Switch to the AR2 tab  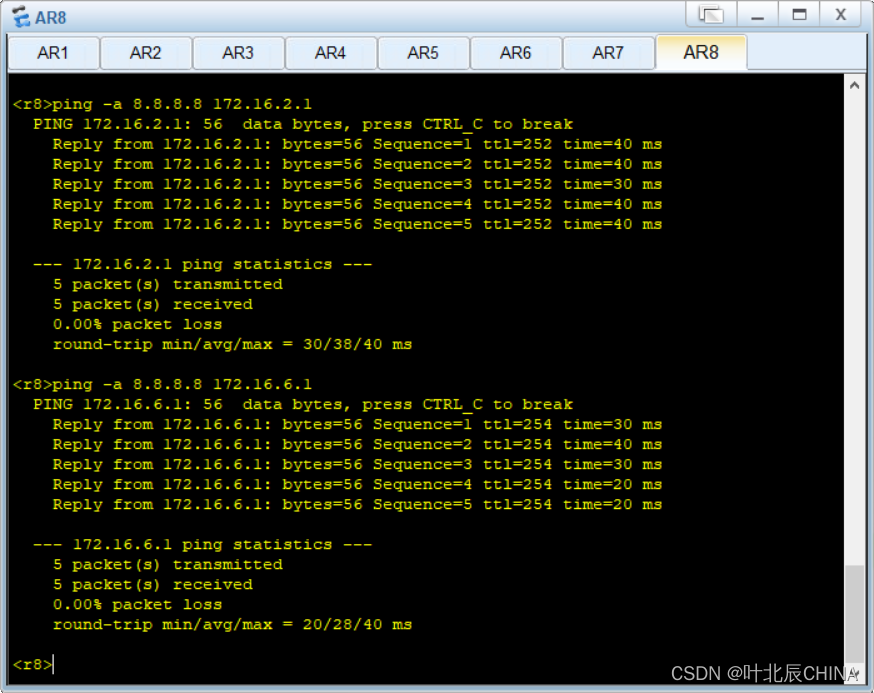tap(145, 53)
